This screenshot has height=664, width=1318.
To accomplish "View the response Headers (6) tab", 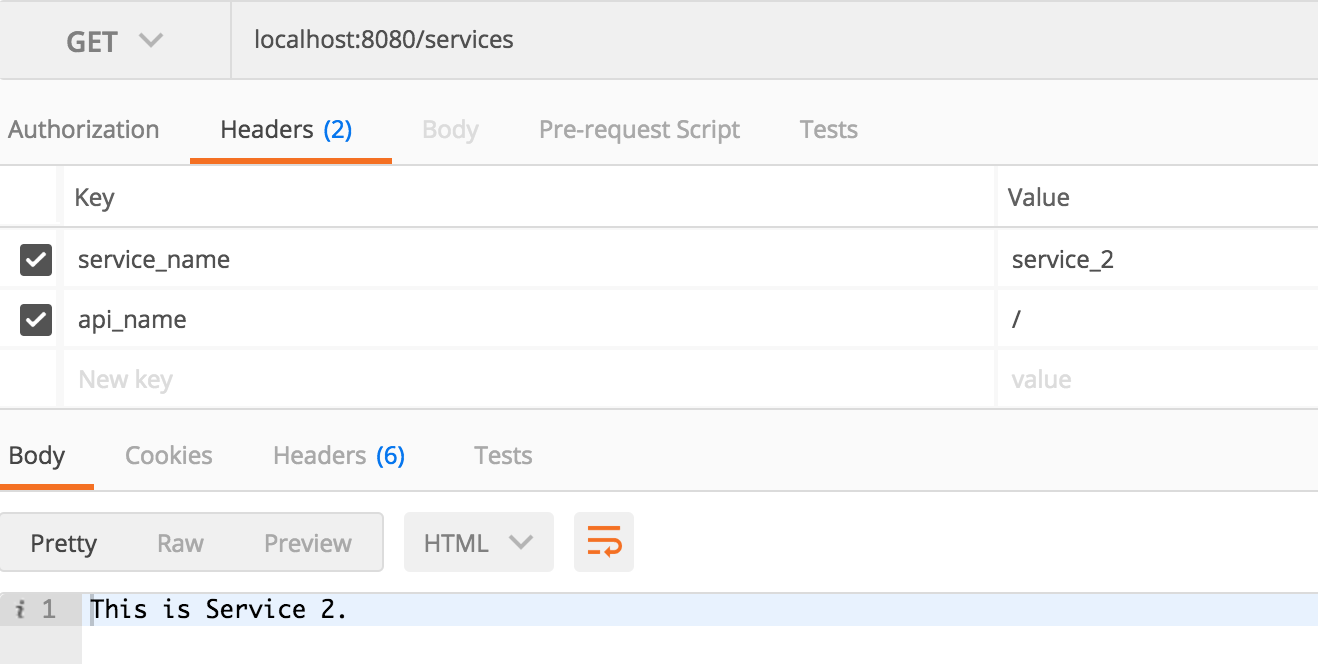I will pyautogui.click(x=338, y=456).
